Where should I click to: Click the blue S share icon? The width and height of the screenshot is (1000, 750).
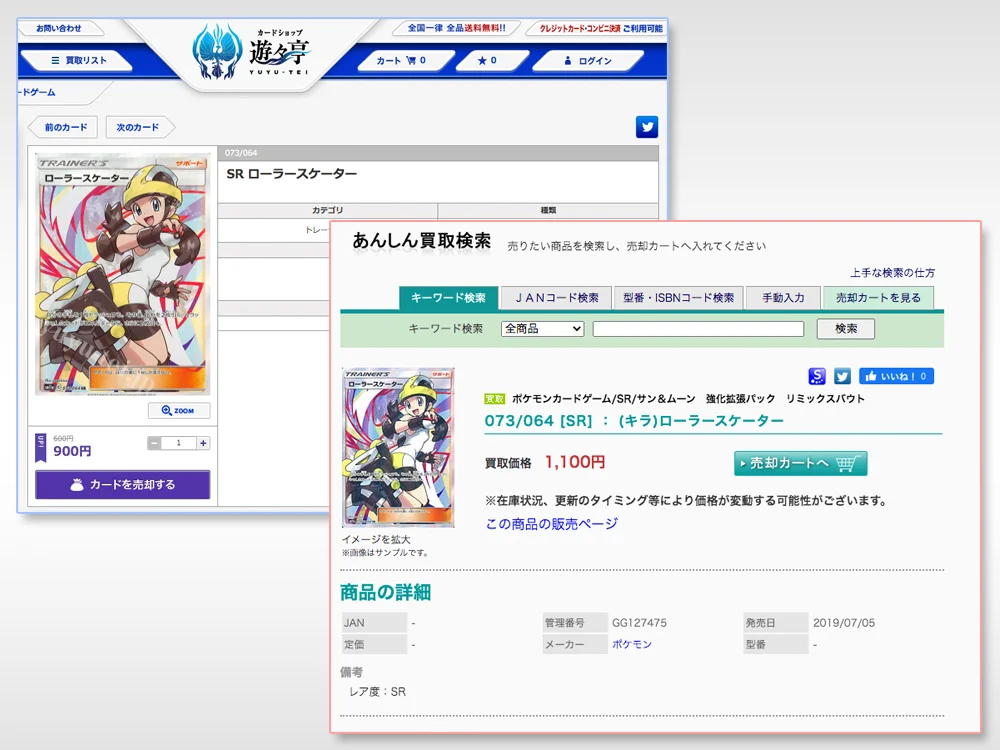click(x=817, y=376)
